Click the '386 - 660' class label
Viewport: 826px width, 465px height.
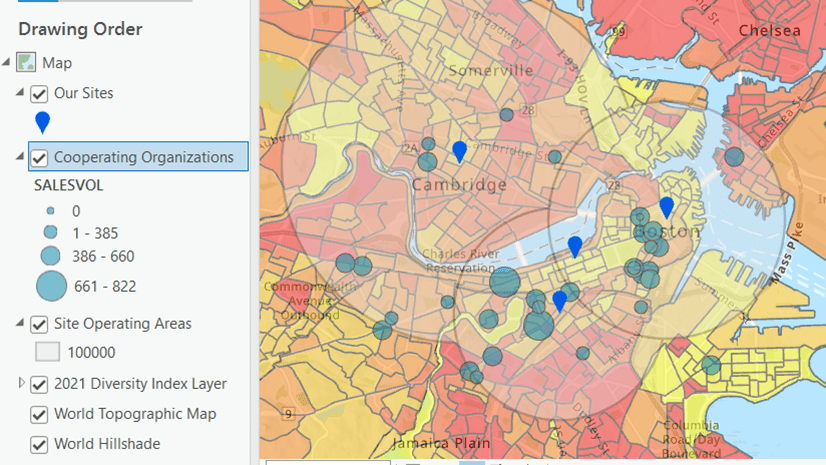103,256
